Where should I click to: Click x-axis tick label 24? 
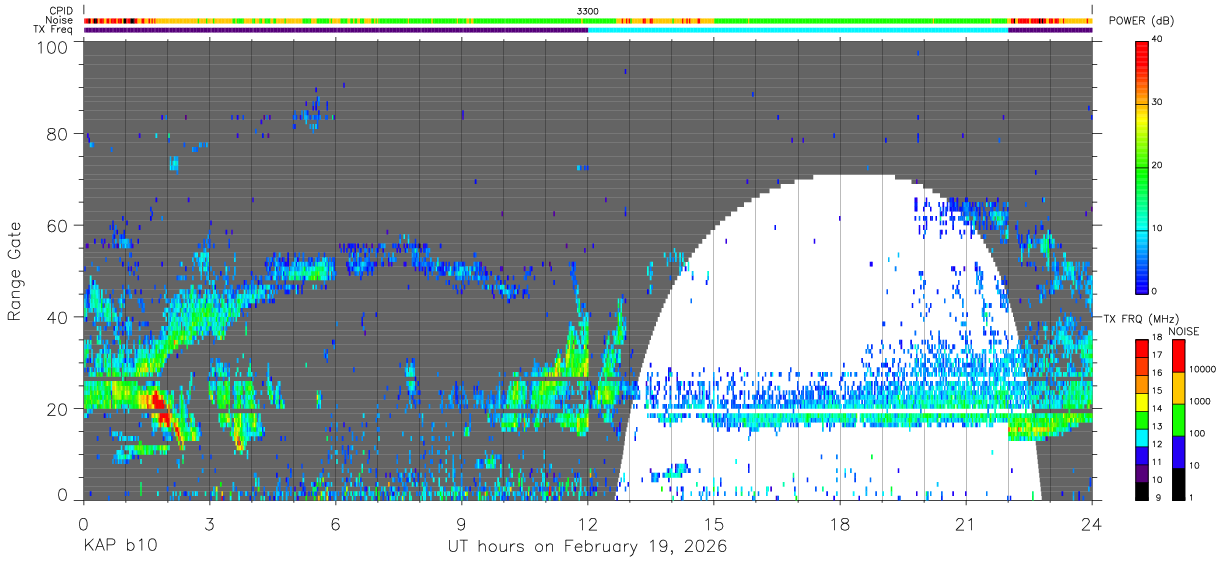1092,523
